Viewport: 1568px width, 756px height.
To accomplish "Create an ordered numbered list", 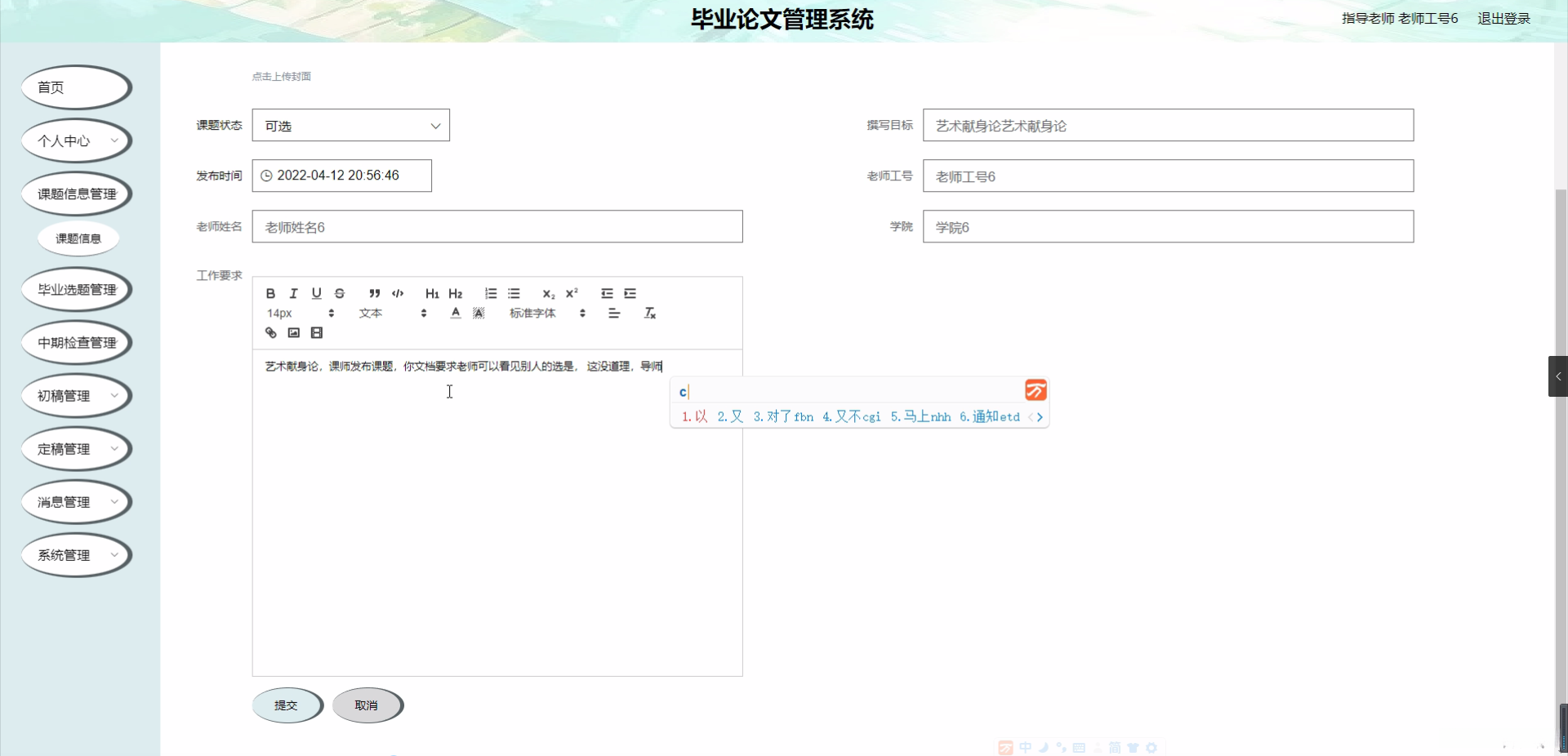I will point(491,294).
